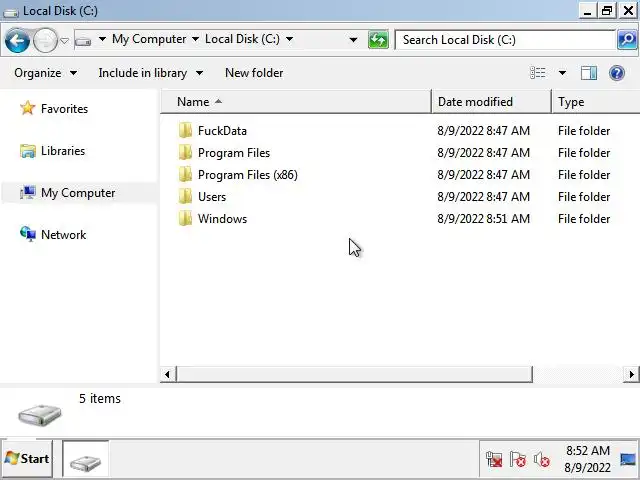Sort by the Type column header
The height and width of the screenshot is (480, 640).
tap(596, 102)
